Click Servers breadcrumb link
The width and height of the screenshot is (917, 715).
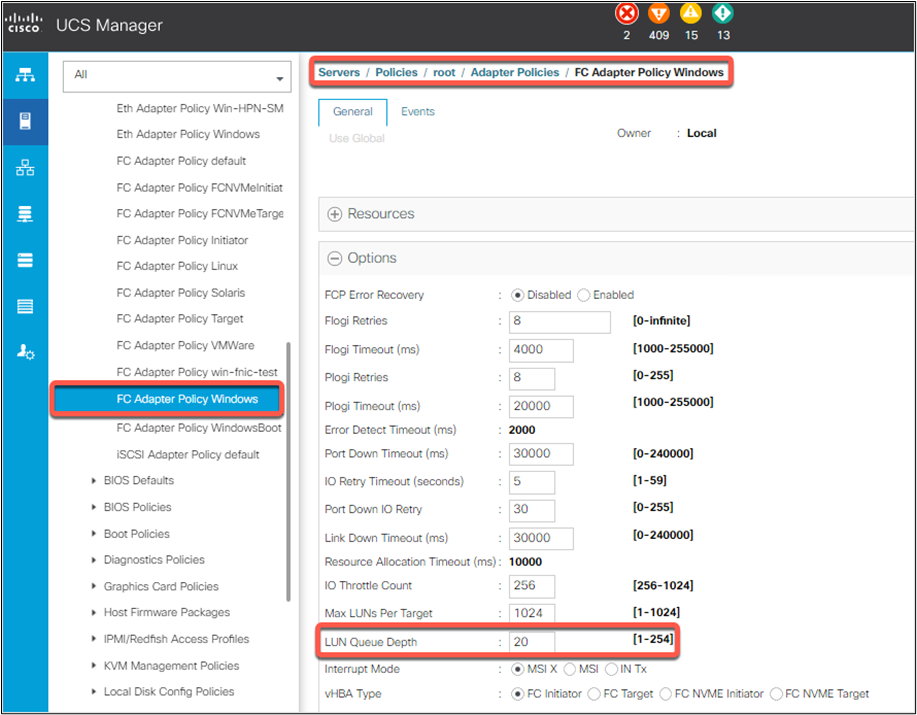point(339,72)
